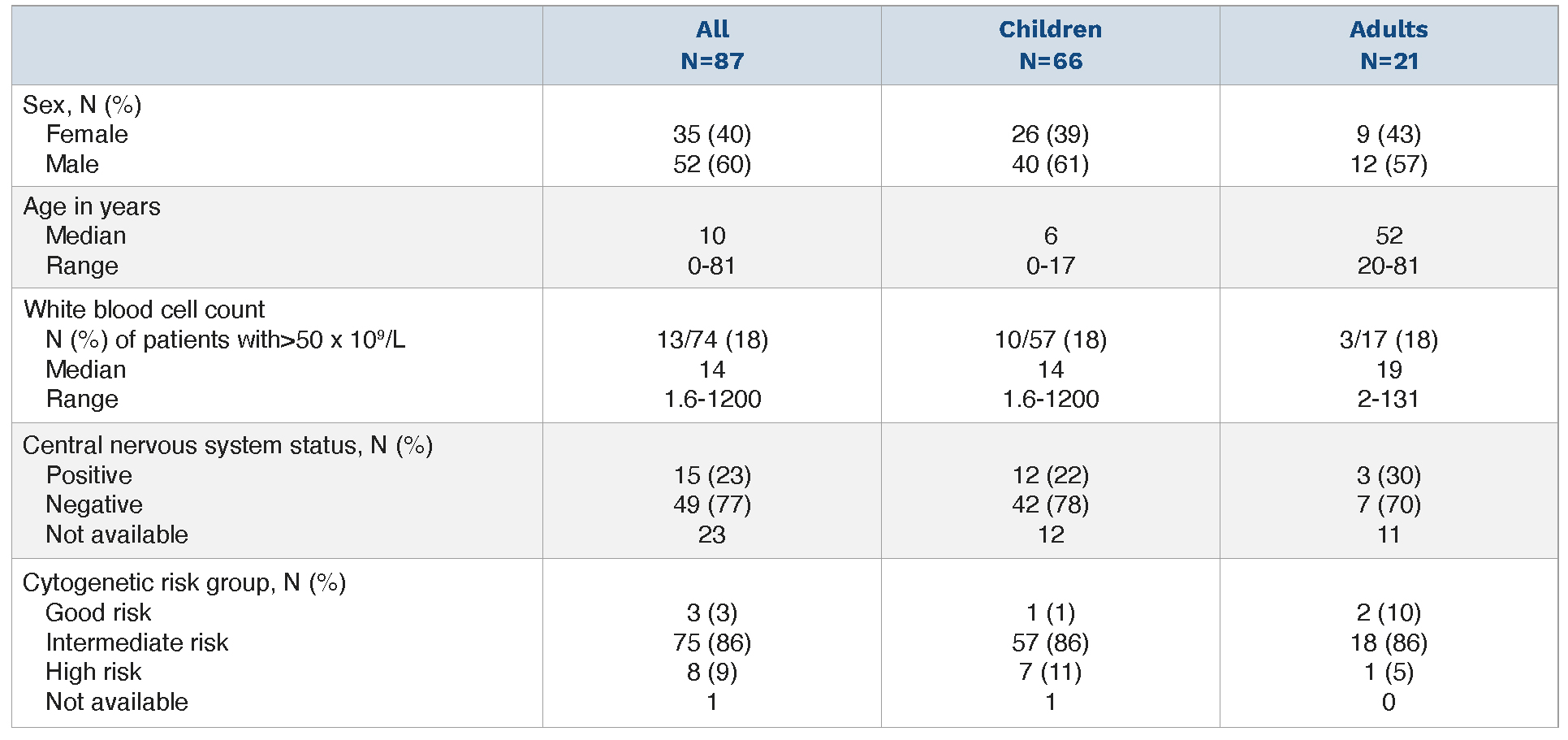
Task: Click the '35 (40)' Female value
Action: pyautogui.click(x=711, y=134)
